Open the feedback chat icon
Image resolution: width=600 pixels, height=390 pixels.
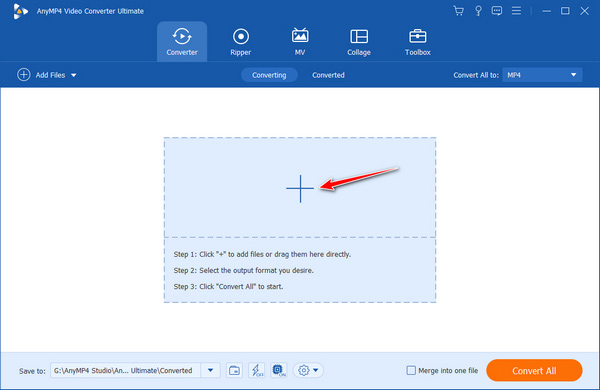tap(497, 11)
